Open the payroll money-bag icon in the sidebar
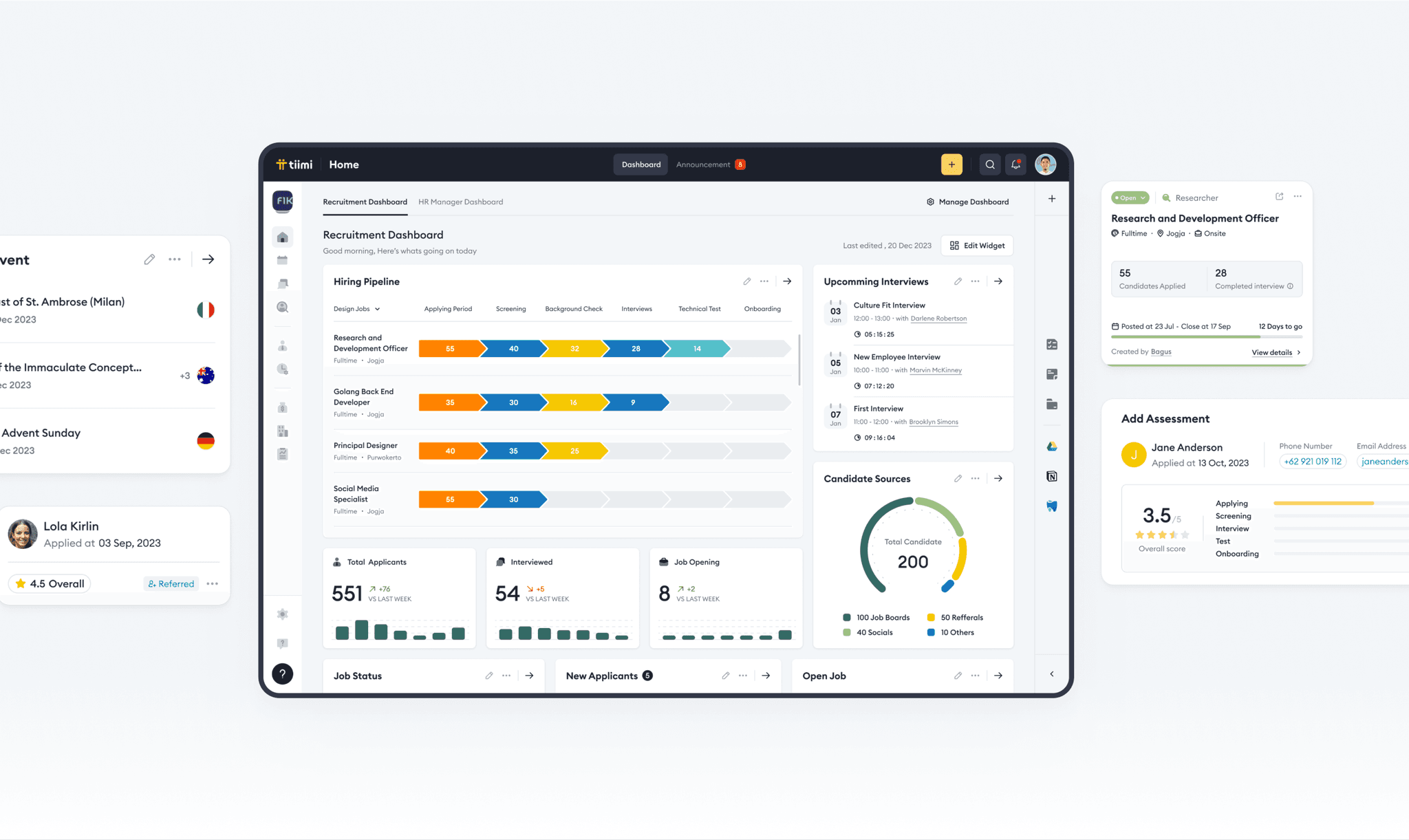 pos(282,407)
